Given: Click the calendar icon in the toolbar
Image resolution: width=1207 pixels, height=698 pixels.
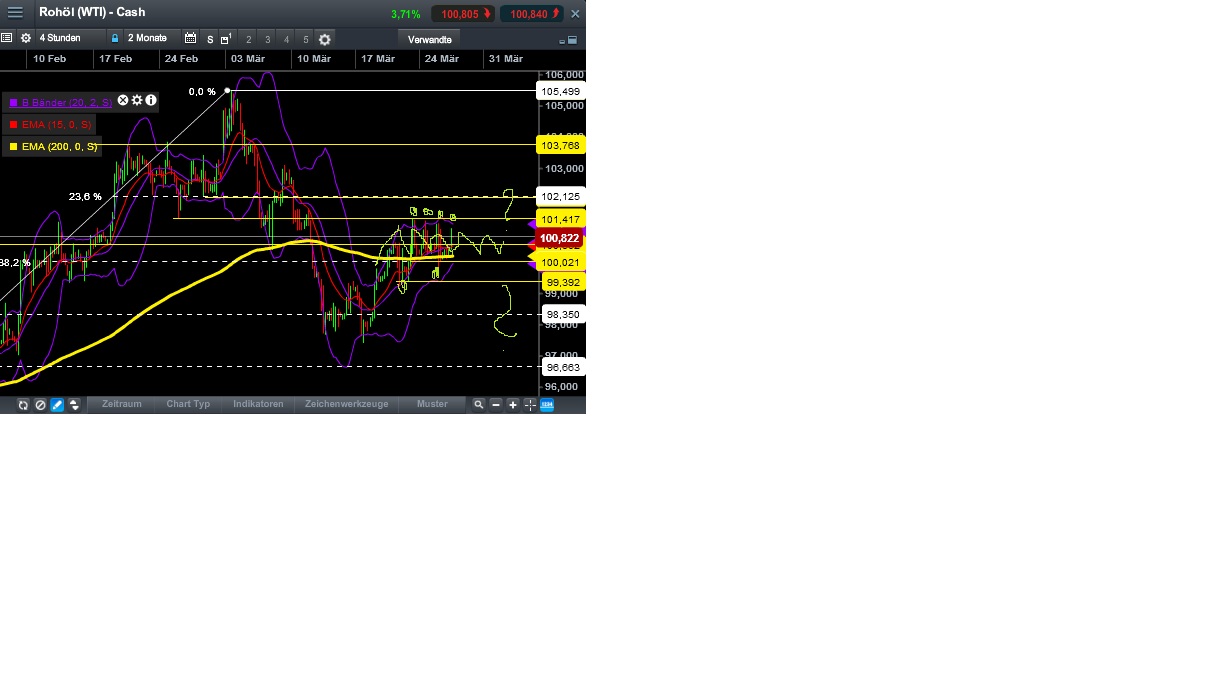Looking at the screenshot, I should 190,39.
